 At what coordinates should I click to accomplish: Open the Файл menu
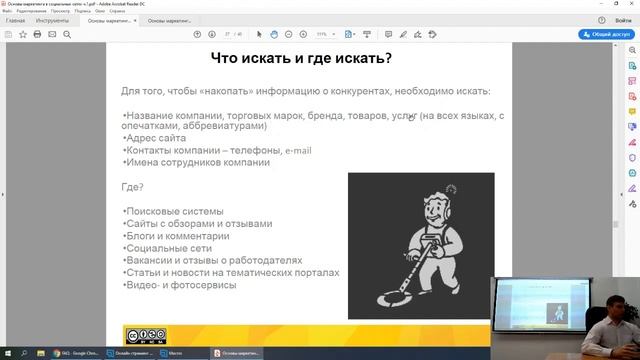pos(7,11)
